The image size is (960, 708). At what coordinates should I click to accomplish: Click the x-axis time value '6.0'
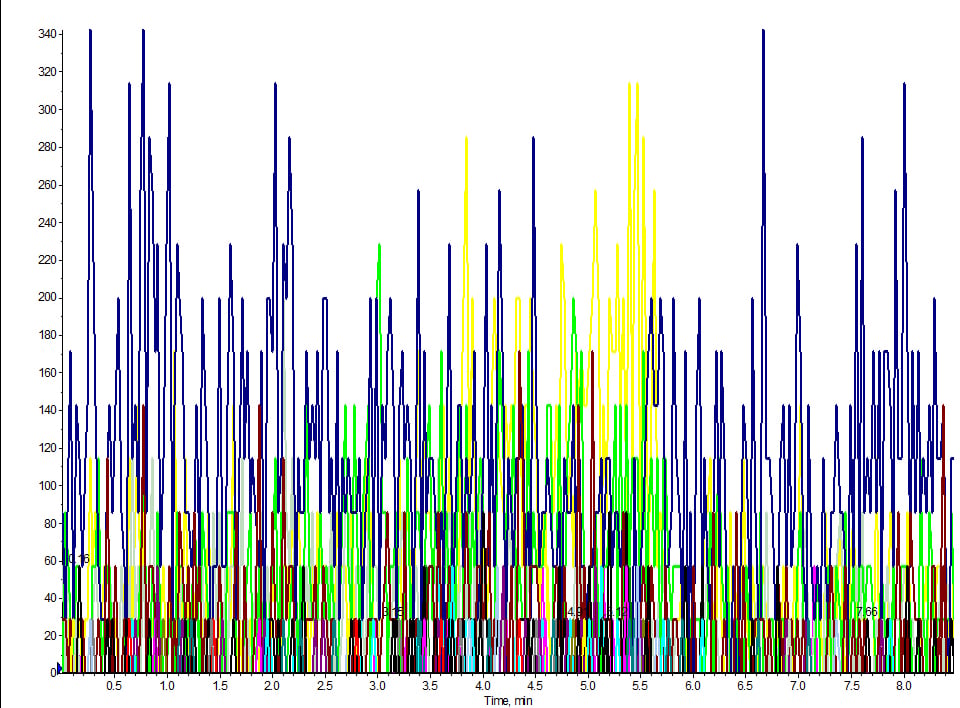click(692, 685)
